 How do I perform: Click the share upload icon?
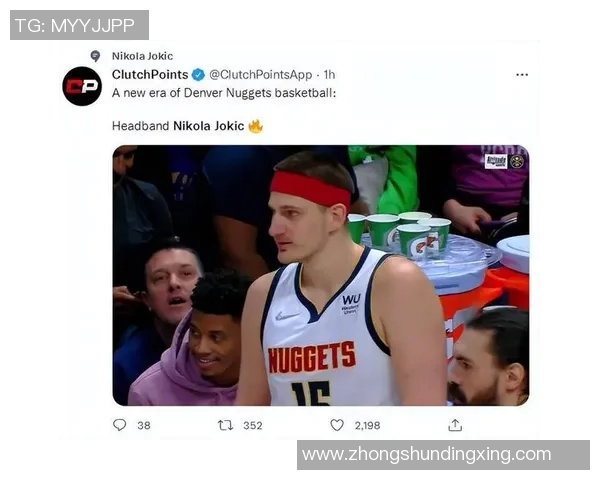coord(455,425)
